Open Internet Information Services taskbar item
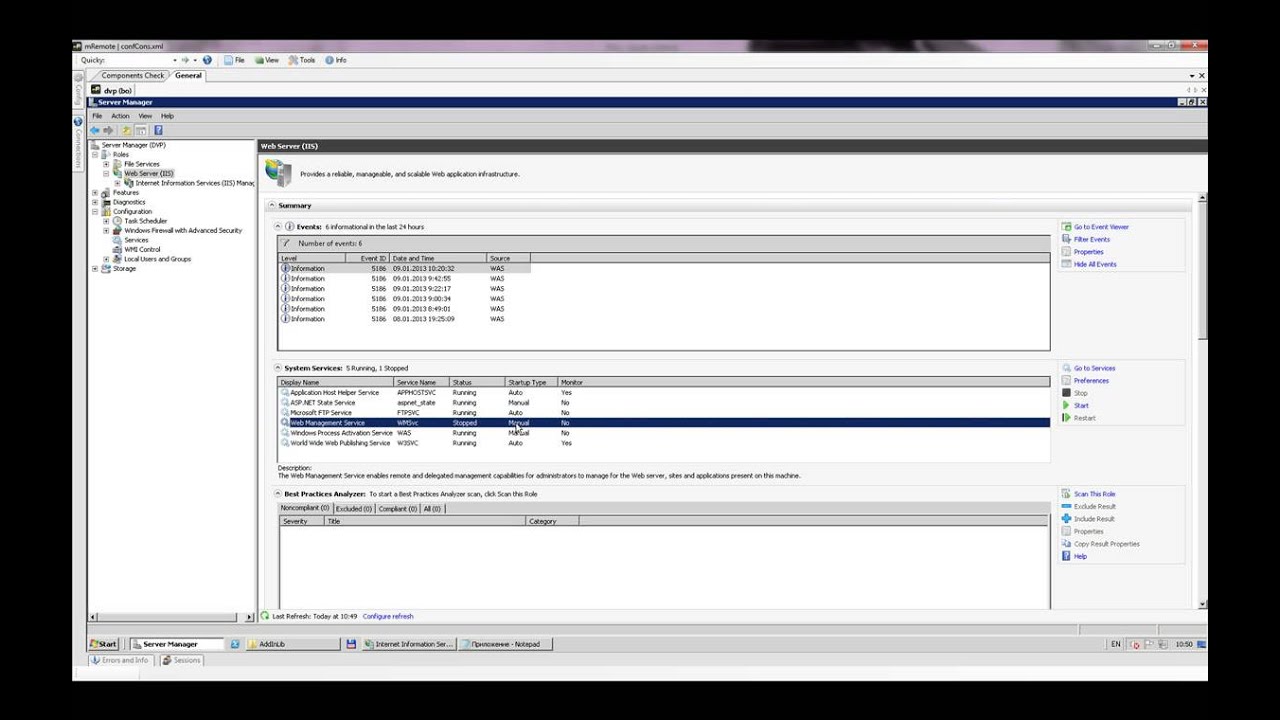 (408, 644)
